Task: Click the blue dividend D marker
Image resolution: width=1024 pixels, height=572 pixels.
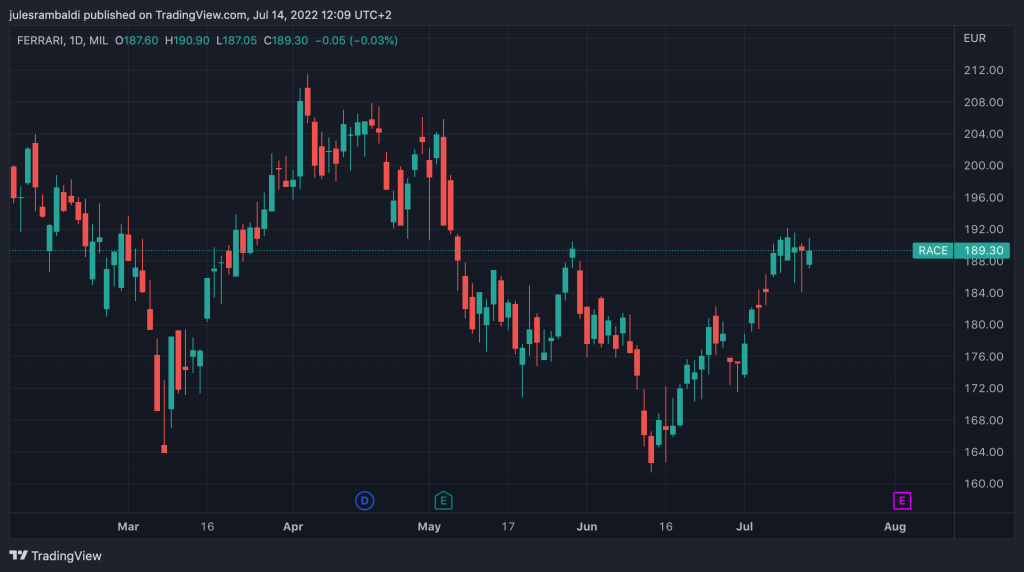Action: tap(364, 501)
